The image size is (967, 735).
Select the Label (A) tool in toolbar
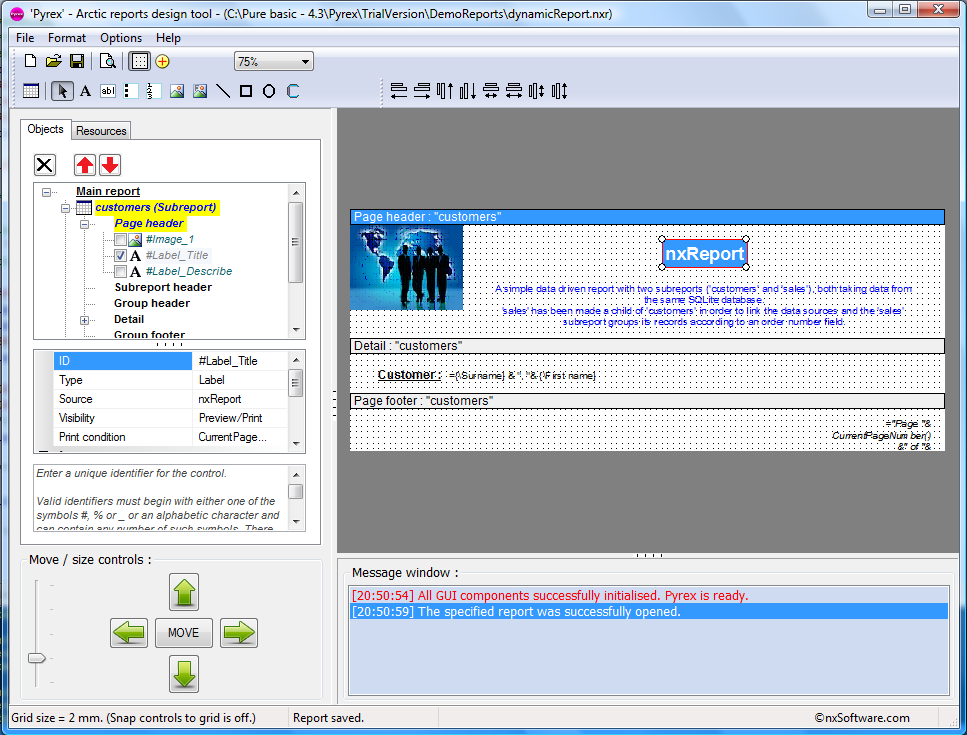pos(86,91)
